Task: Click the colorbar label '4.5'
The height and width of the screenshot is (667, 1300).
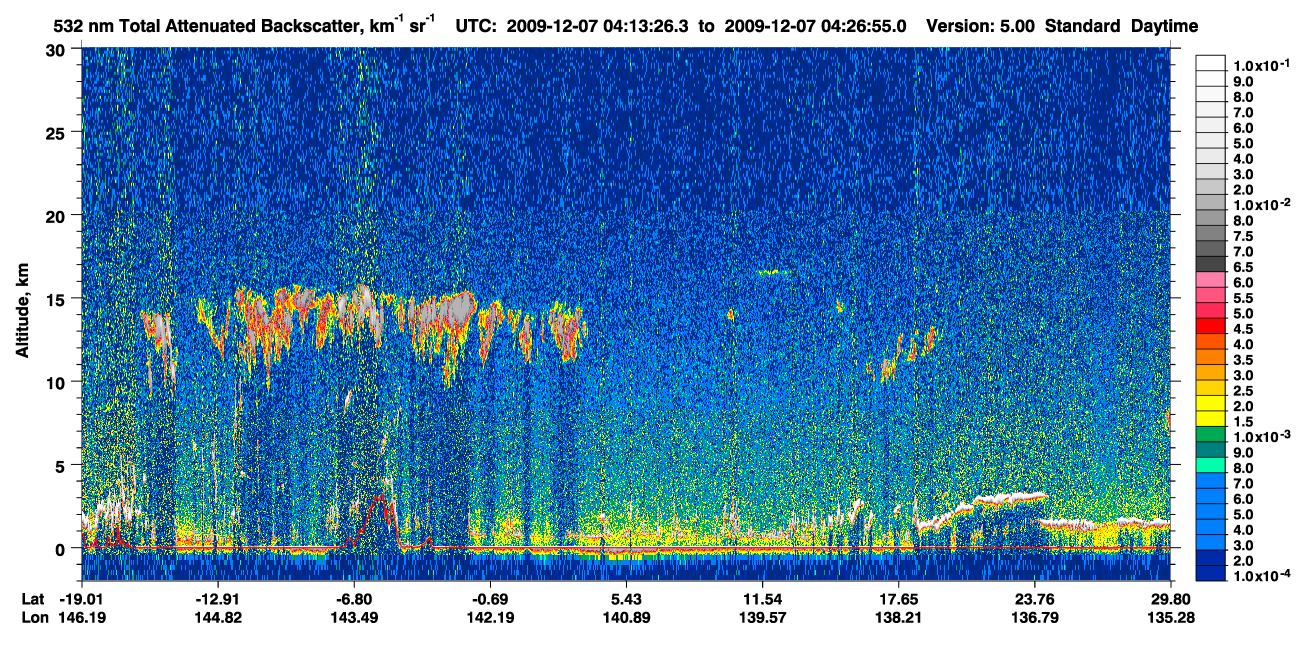Action: click(x=1244, y=329)
